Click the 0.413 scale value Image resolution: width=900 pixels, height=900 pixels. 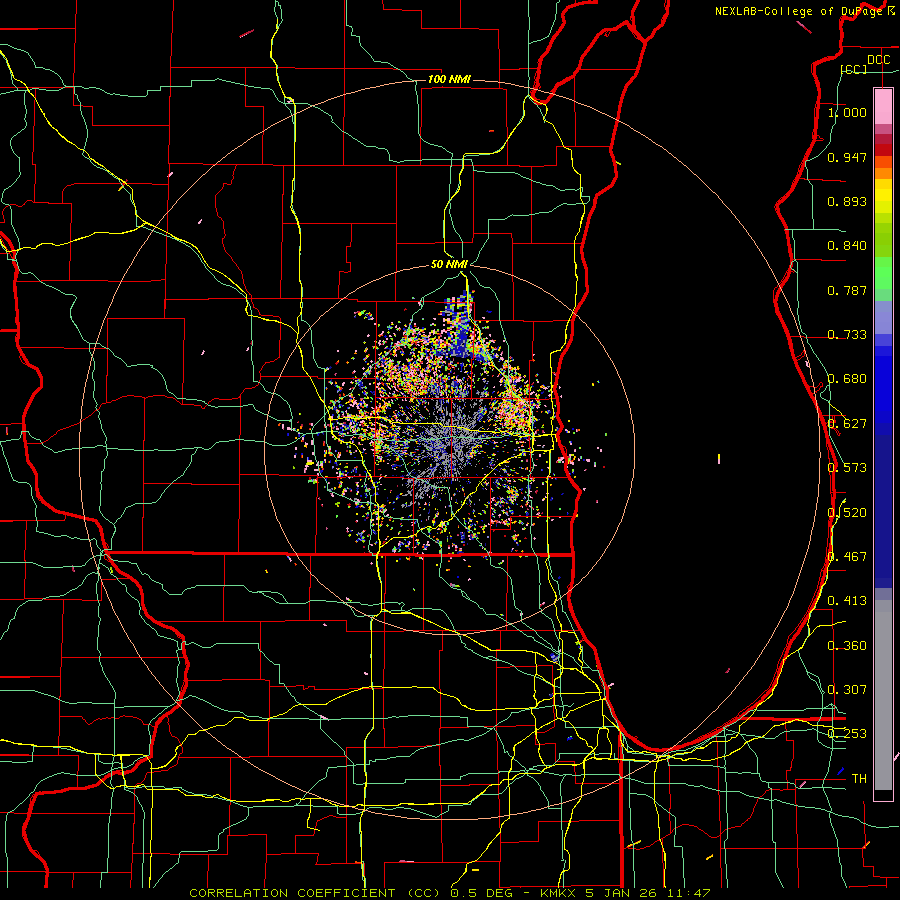[847, 601]
